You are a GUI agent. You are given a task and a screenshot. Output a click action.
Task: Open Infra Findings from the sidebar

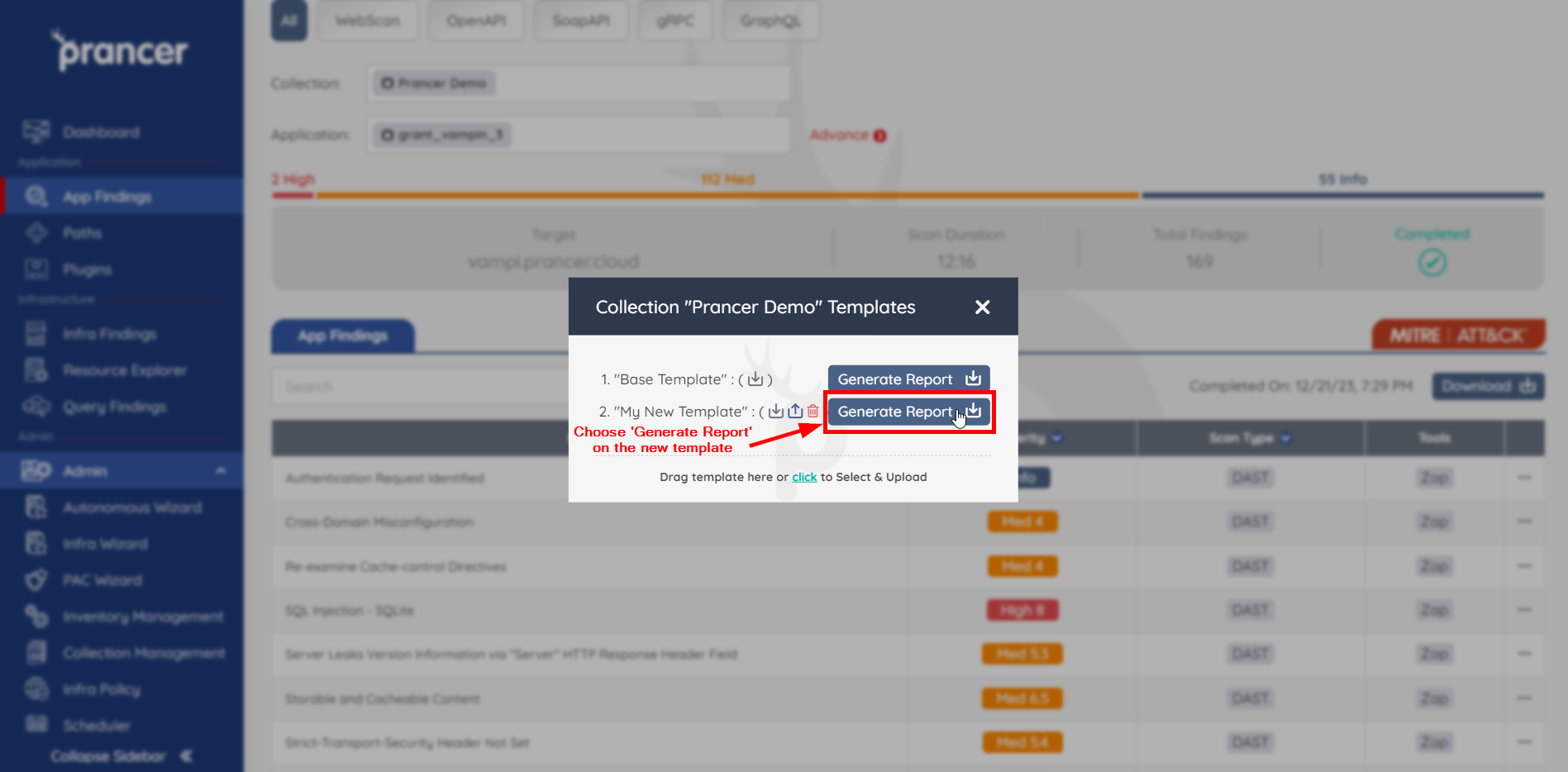[x=109, y=334]
